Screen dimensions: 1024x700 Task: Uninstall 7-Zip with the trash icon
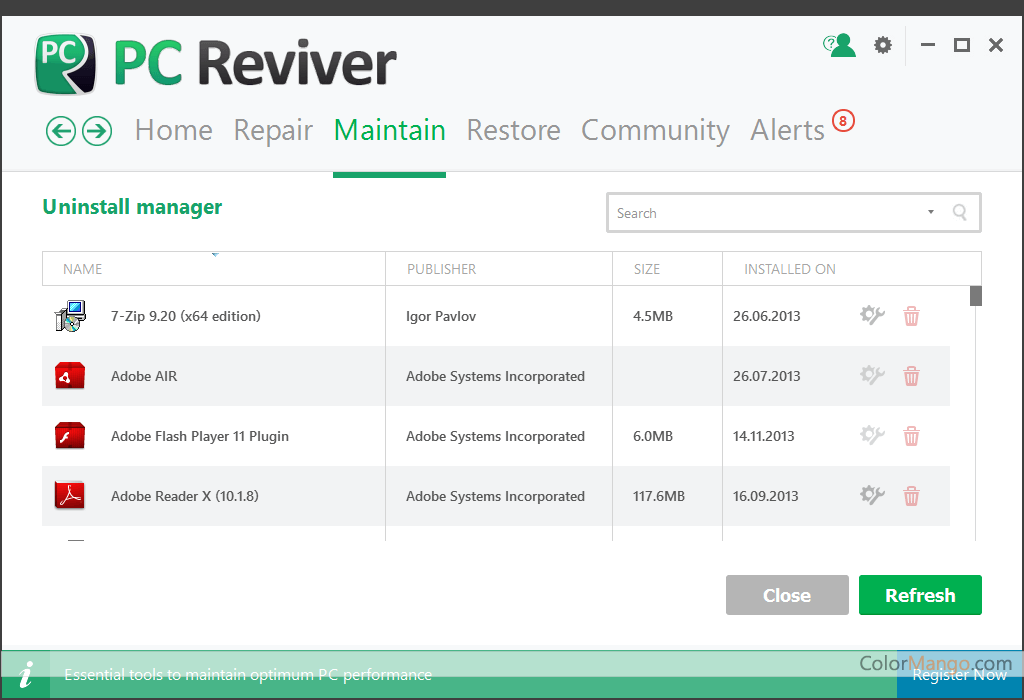911,316
